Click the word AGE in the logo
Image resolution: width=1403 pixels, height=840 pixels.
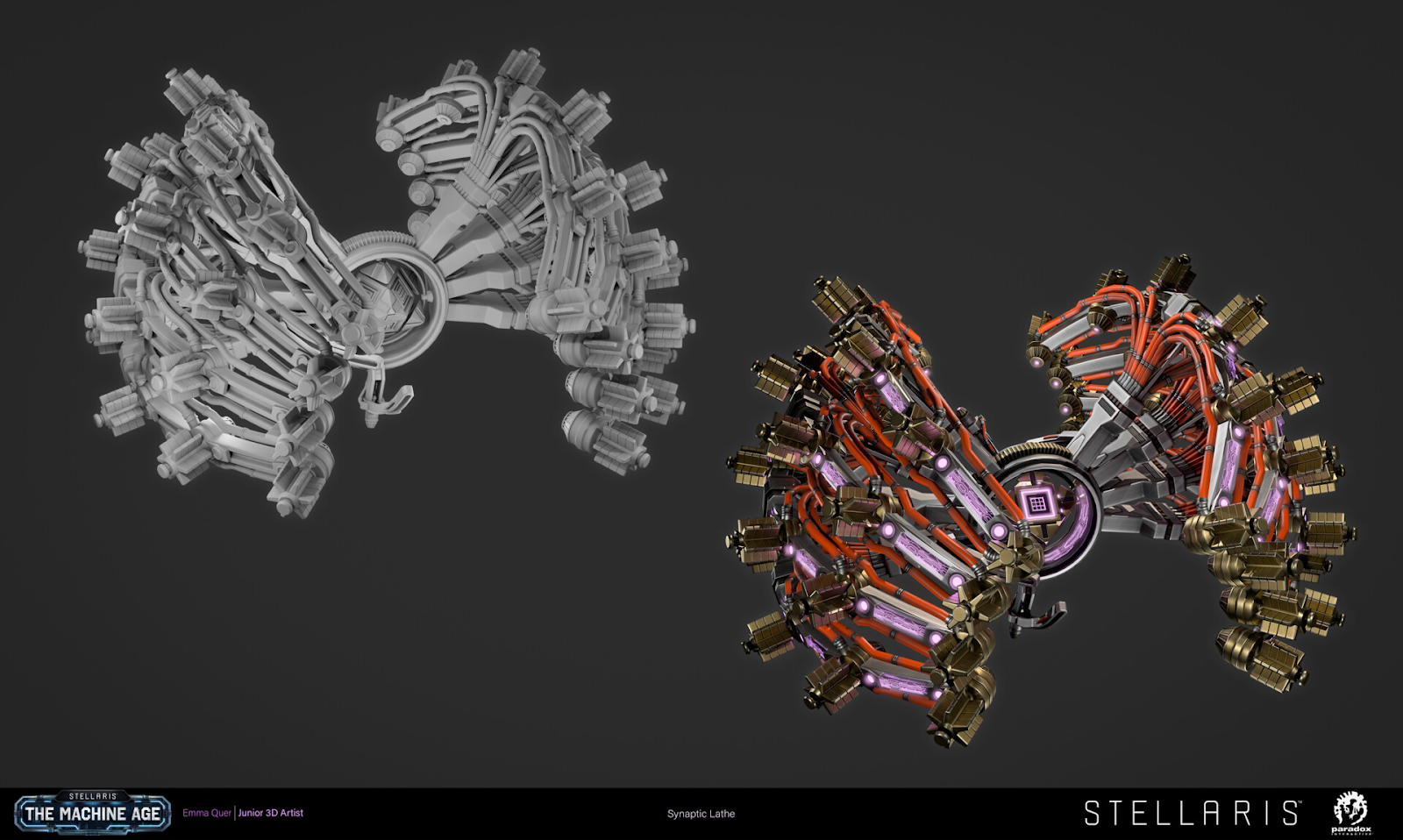pyautogui.click(x=146, y=814)
